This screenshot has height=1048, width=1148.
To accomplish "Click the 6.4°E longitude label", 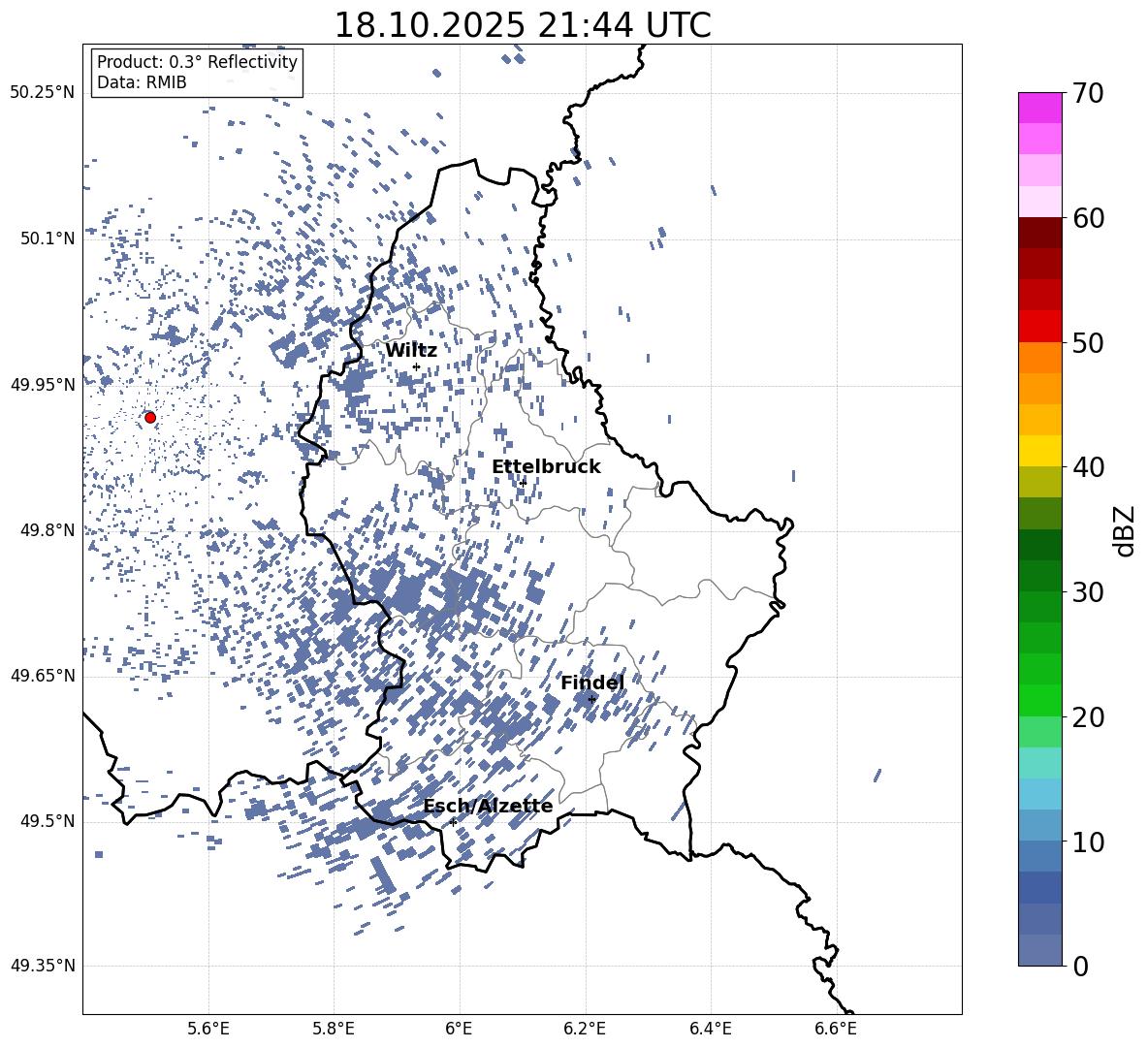I will tap(710, 1029).
